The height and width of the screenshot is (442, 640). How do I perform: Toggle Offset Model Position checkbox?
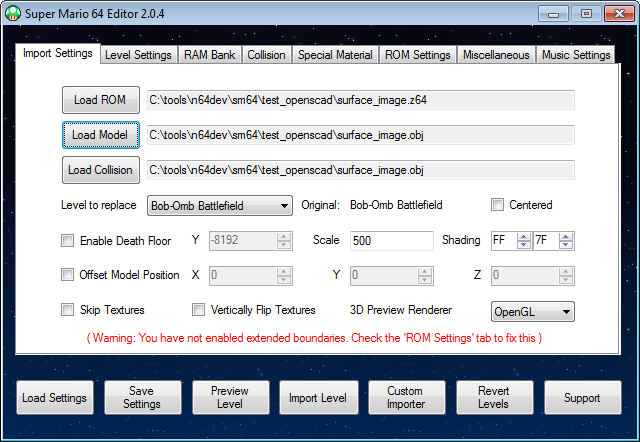pyautogui.click(x=68, y=275)
